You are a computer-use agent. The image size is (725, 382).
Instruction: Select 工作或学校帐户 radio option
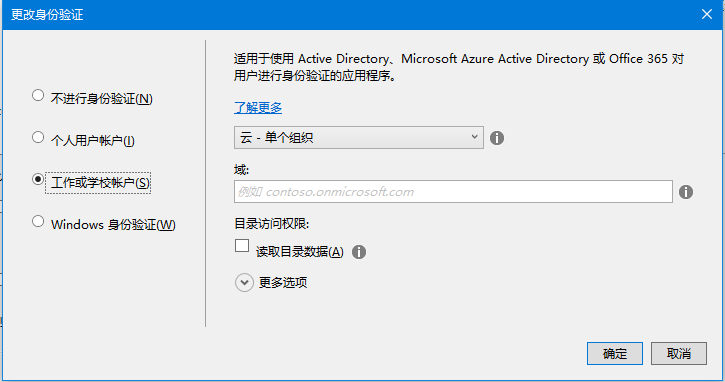pos(38,179)
